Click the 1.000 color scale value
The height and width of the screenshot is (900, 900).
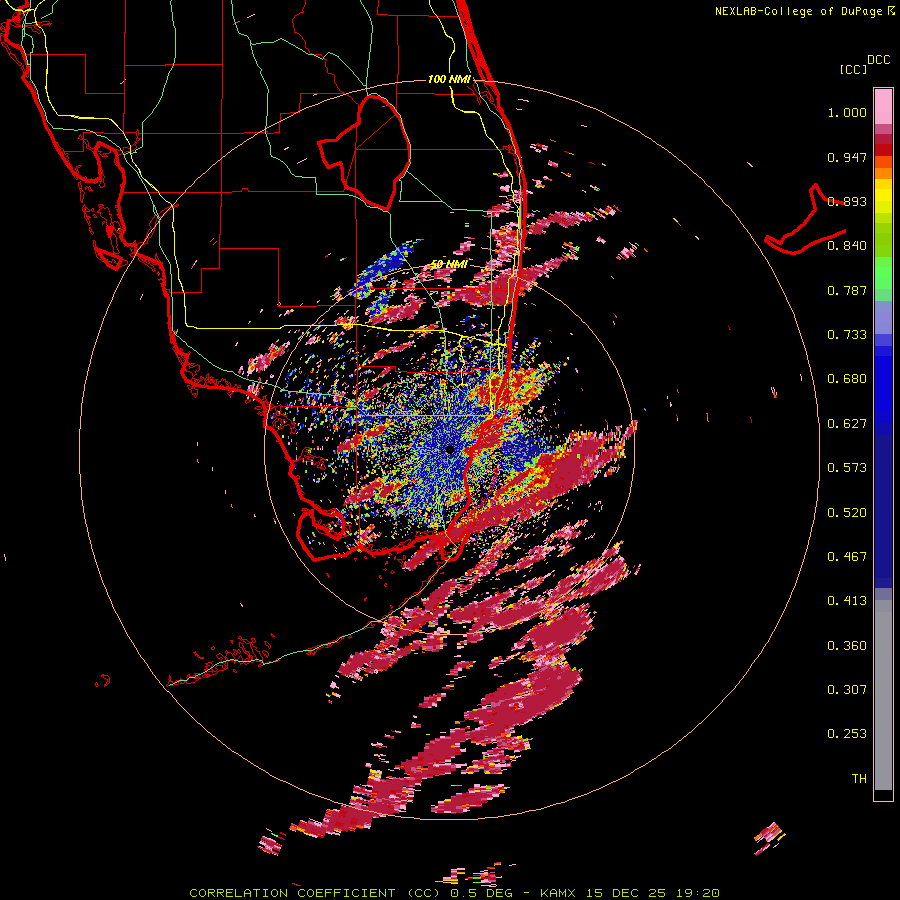(847, 112)
